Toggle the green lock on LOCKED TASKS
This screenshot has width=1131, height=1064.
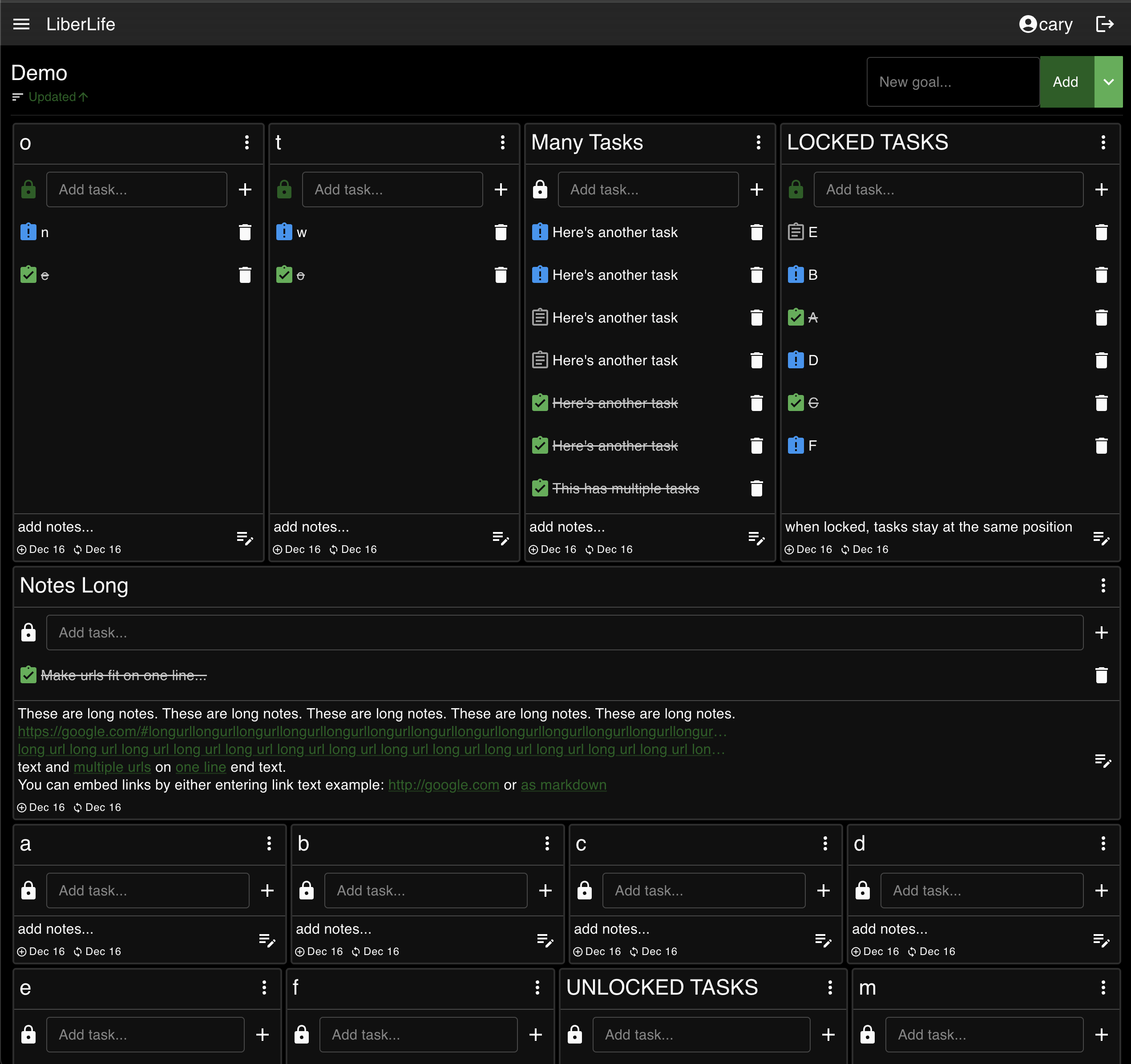tap(796, 189)
